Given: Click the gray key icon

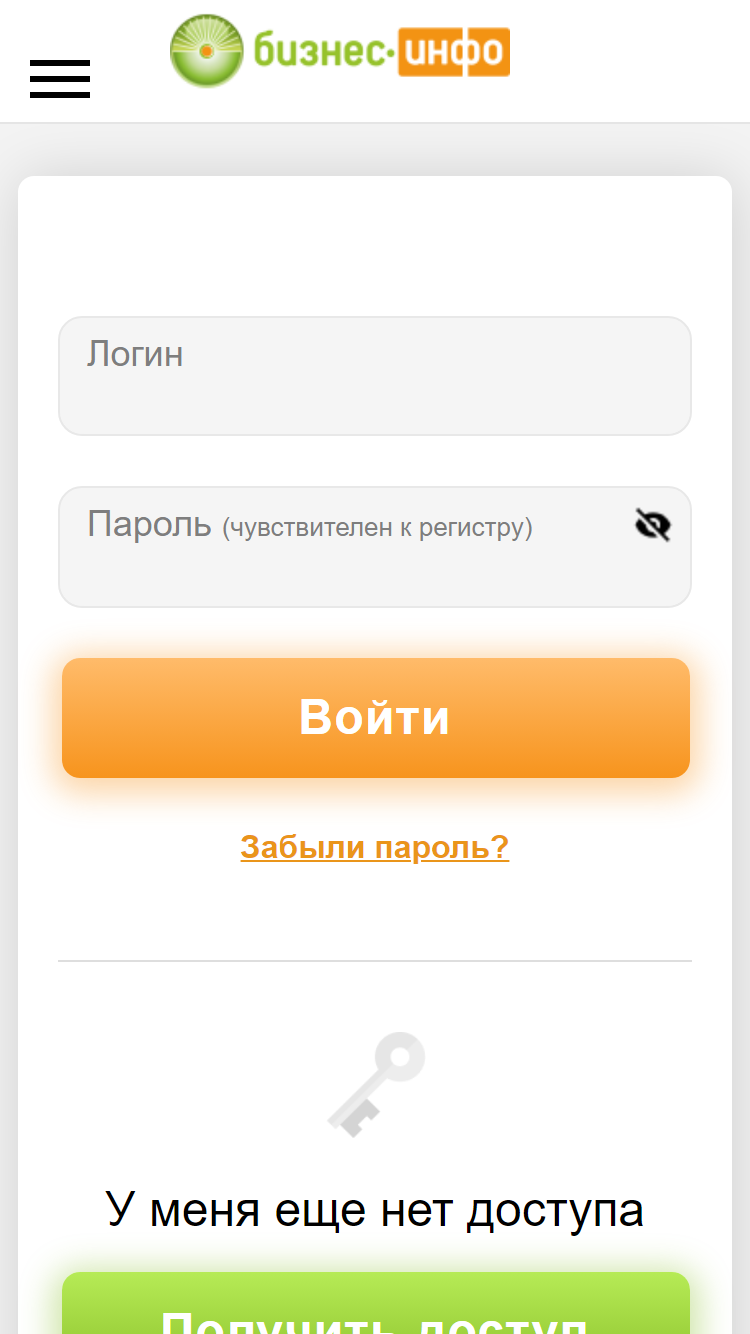Looking at the screenshot, I should [377, 1085].
